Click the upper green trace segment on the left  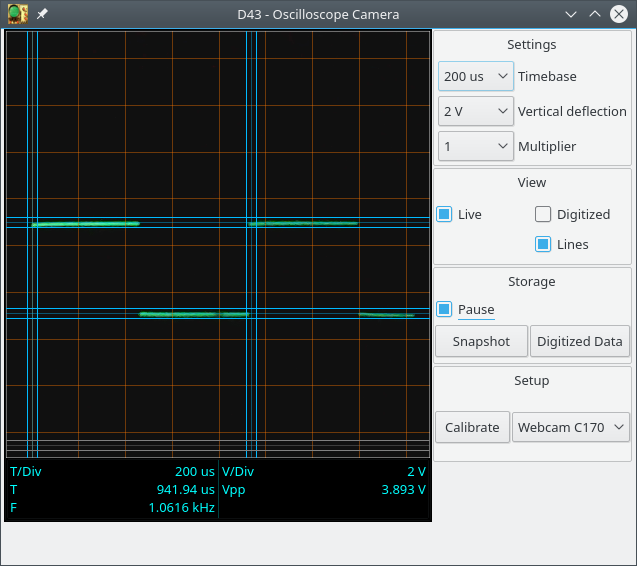click(86, 223)
